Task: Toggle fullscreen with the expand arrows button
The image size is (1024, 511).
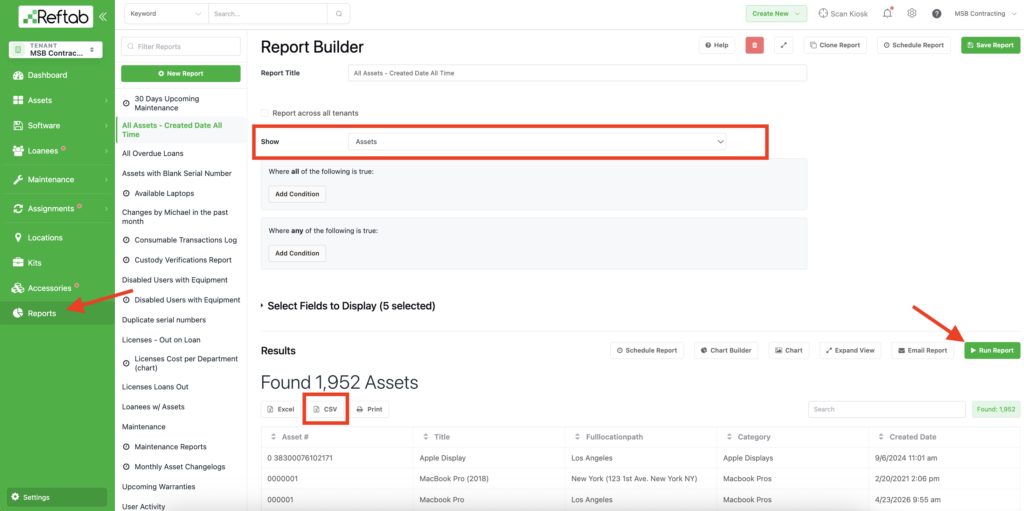Action: [x=784, y=45]
